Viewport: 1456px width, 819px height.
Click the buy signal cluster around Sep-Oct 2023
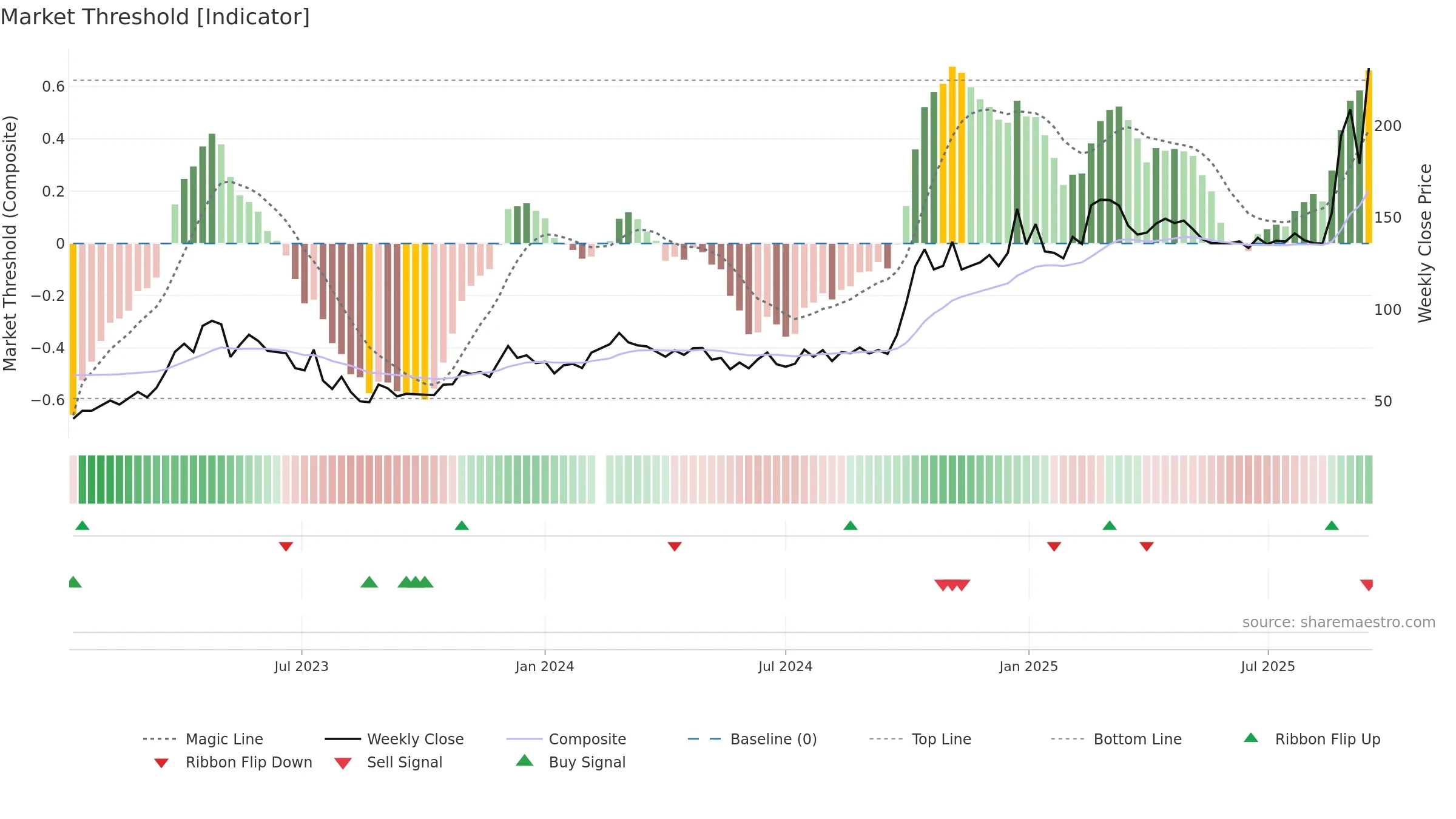(x=416, y=582)
